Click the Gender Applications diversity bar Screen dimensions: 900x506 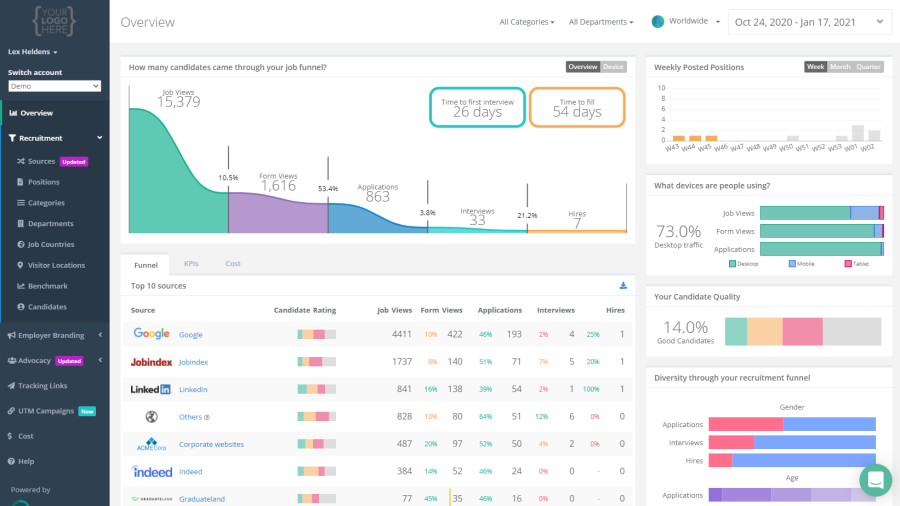click(x=792, y=424)
